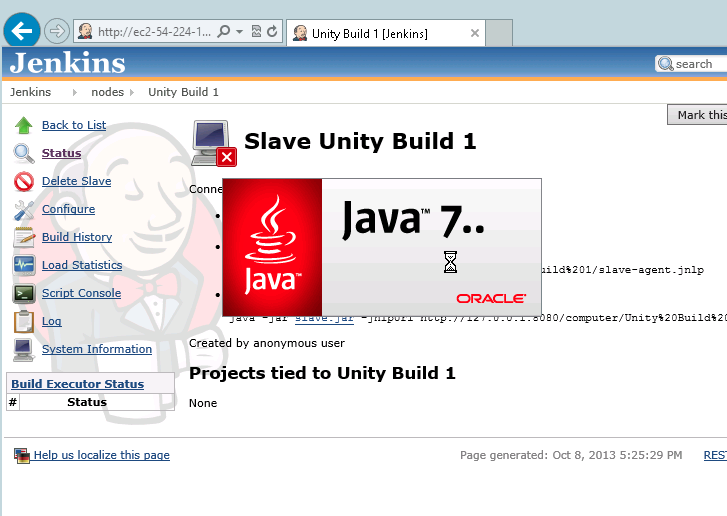Expand the arrow after Jenkins breadcrumb
This screenshot has width=727, height=516.
click(75, 92)
